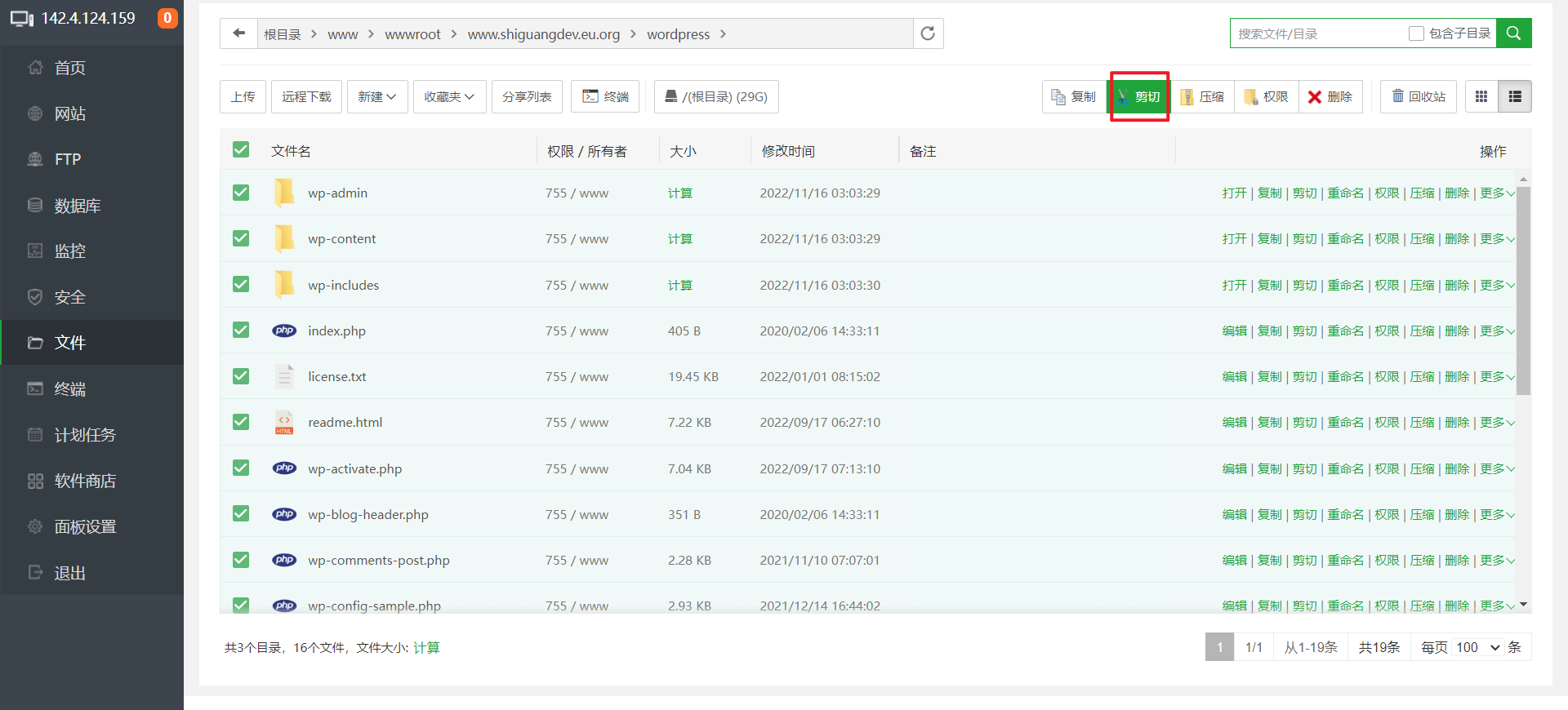Uncheck the readme.html row checkbox
Image resolution: width=1568 pixels, height=710 pixels.
[x=241, y=422]
